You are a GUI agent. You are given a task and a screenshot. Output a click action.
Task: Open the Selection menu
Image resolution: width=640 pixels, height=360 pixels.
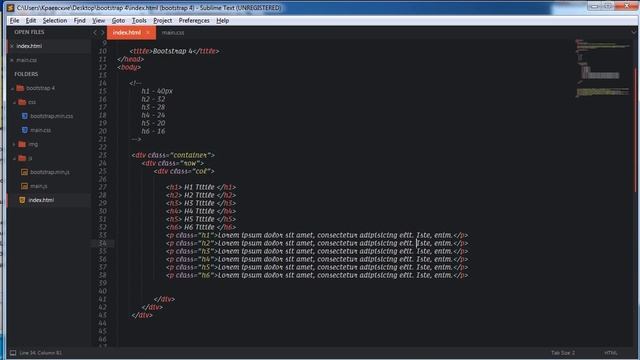point(55,20)
